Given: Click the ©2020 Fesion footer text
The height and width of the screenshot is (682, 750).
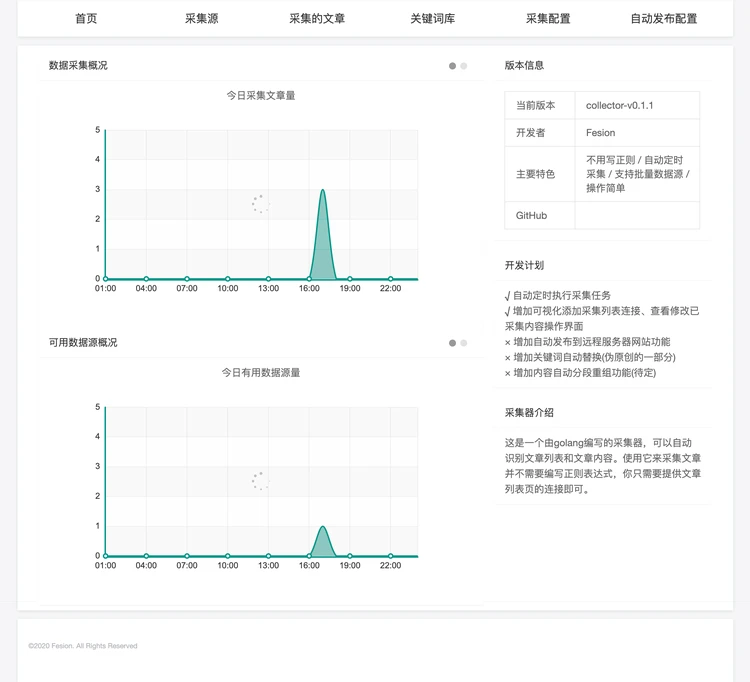Looking at the screenshot, I should [83, 646].
